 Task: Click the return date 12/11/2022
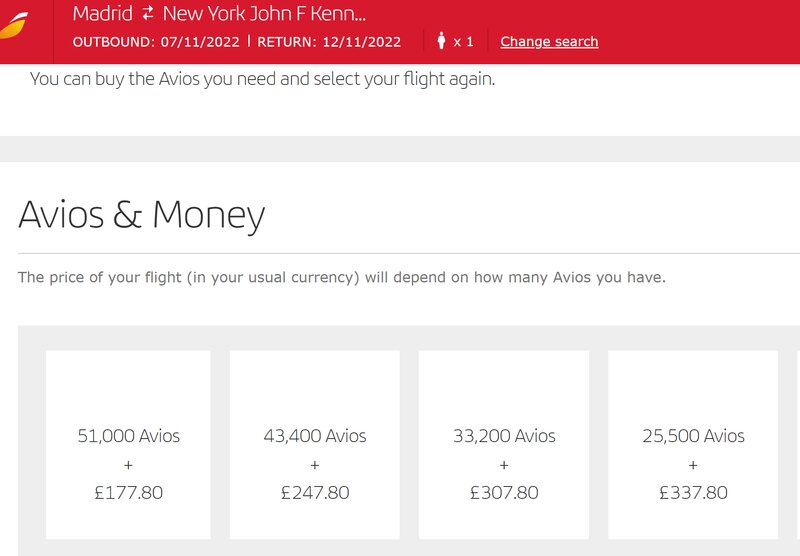coord(362,42)
